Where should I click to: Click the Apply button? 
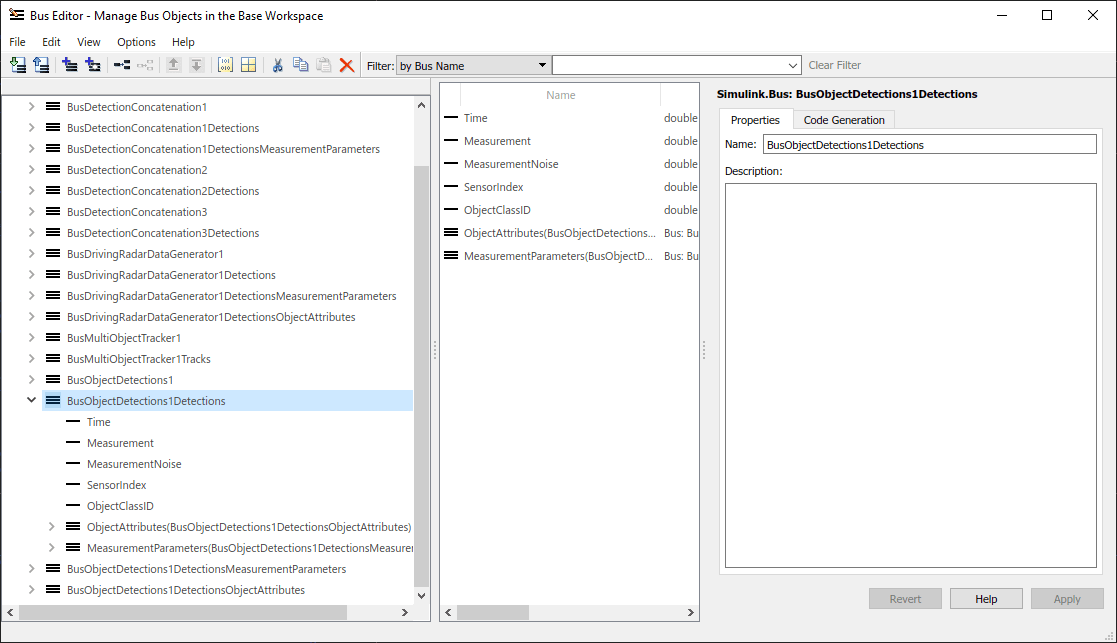[x=1067, y=599]
